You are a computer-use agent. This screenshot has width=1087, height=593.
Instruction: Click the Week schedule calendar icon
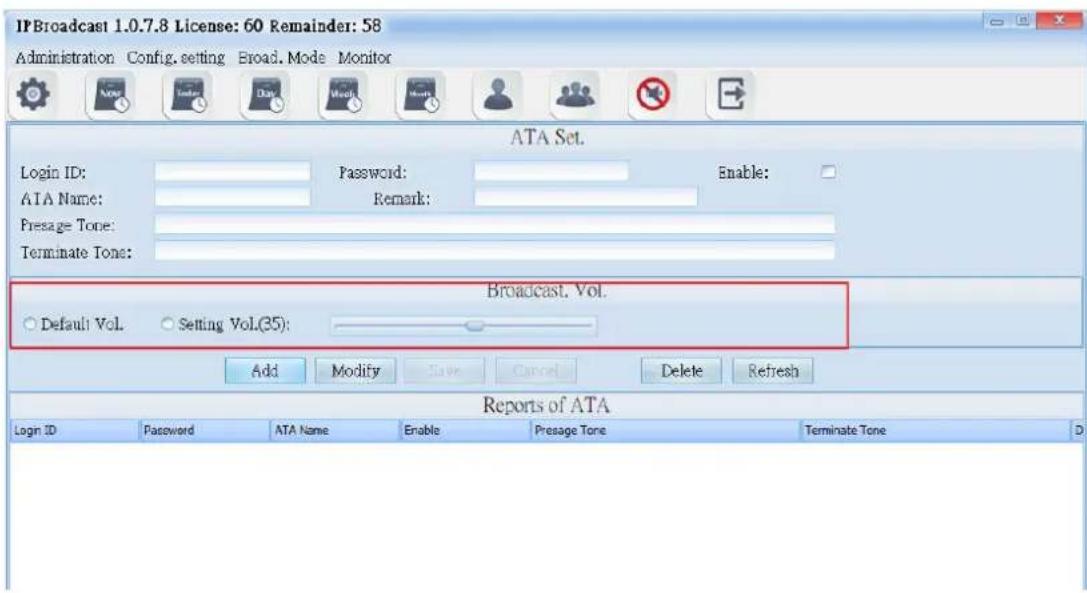coord(344,94)
